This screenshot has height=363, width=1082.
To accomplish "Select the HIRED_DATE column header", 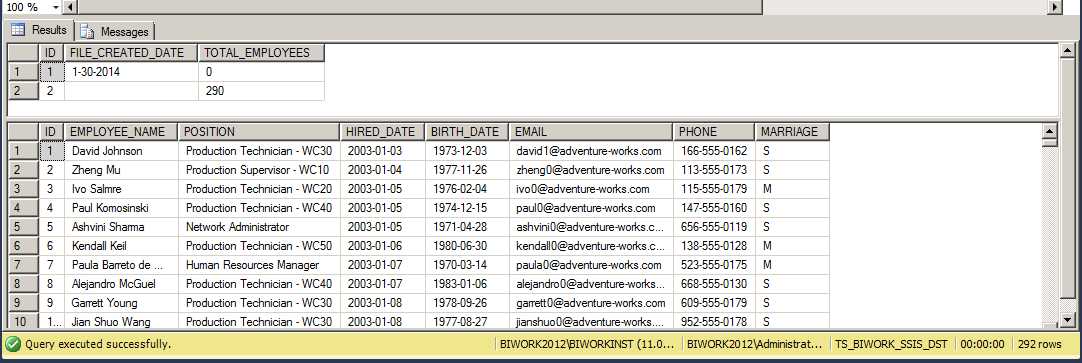I will click(382, 132).
